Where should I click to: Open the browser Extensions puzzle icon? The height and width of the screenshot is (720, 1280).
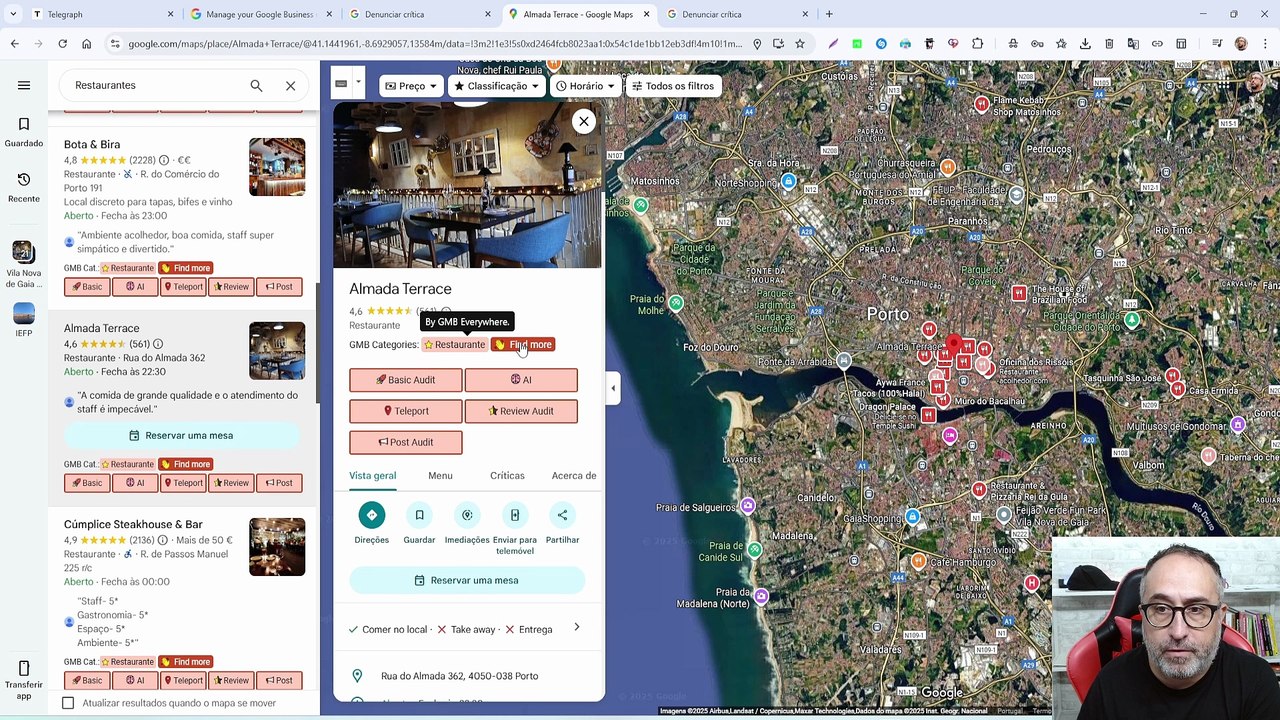(977, 44)
